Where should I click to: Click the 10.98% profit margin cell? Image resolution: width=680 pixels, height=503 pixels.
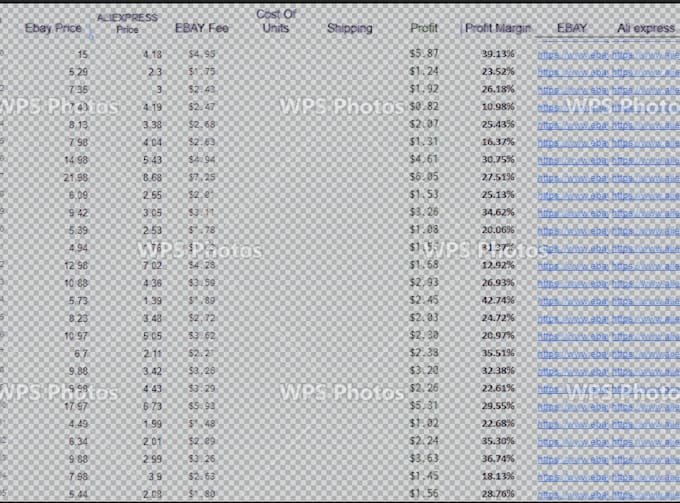pyautogui.click(x=498, y=107)
